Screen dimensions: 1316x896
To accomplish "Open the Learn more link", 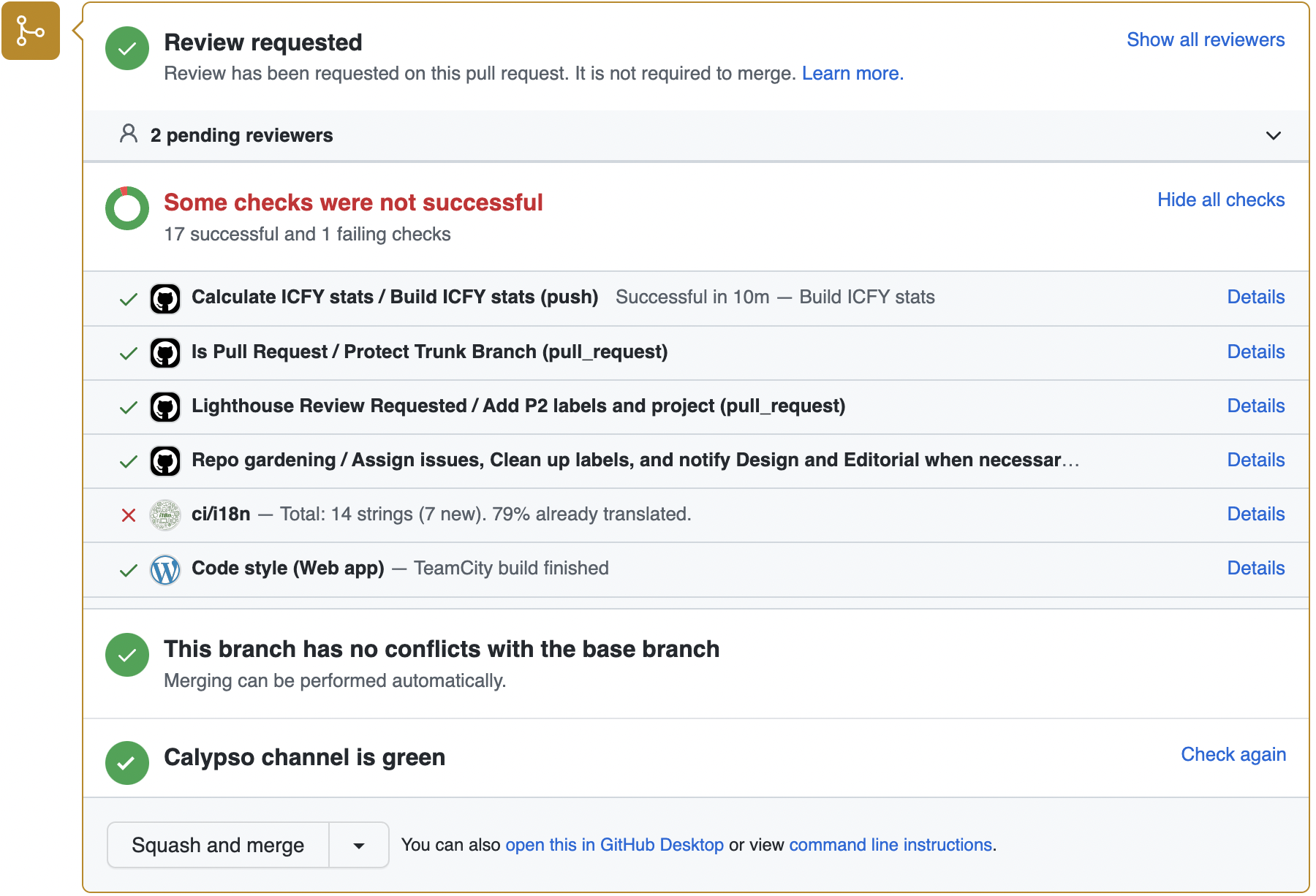I will point(852,74).
